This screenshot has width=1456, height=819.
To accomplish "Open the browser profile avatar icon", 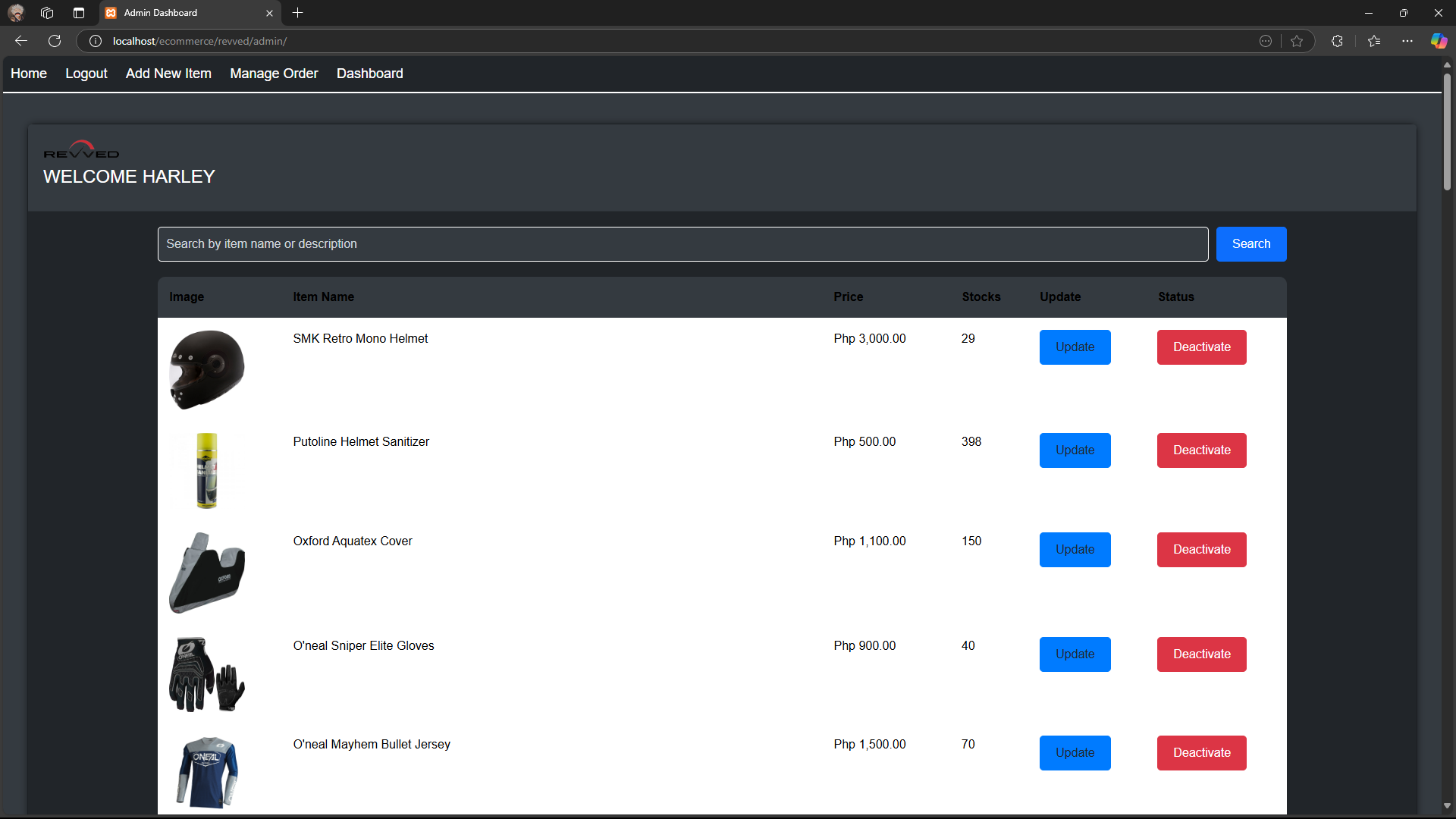I will pyautogui.click(x=16, y=13).
